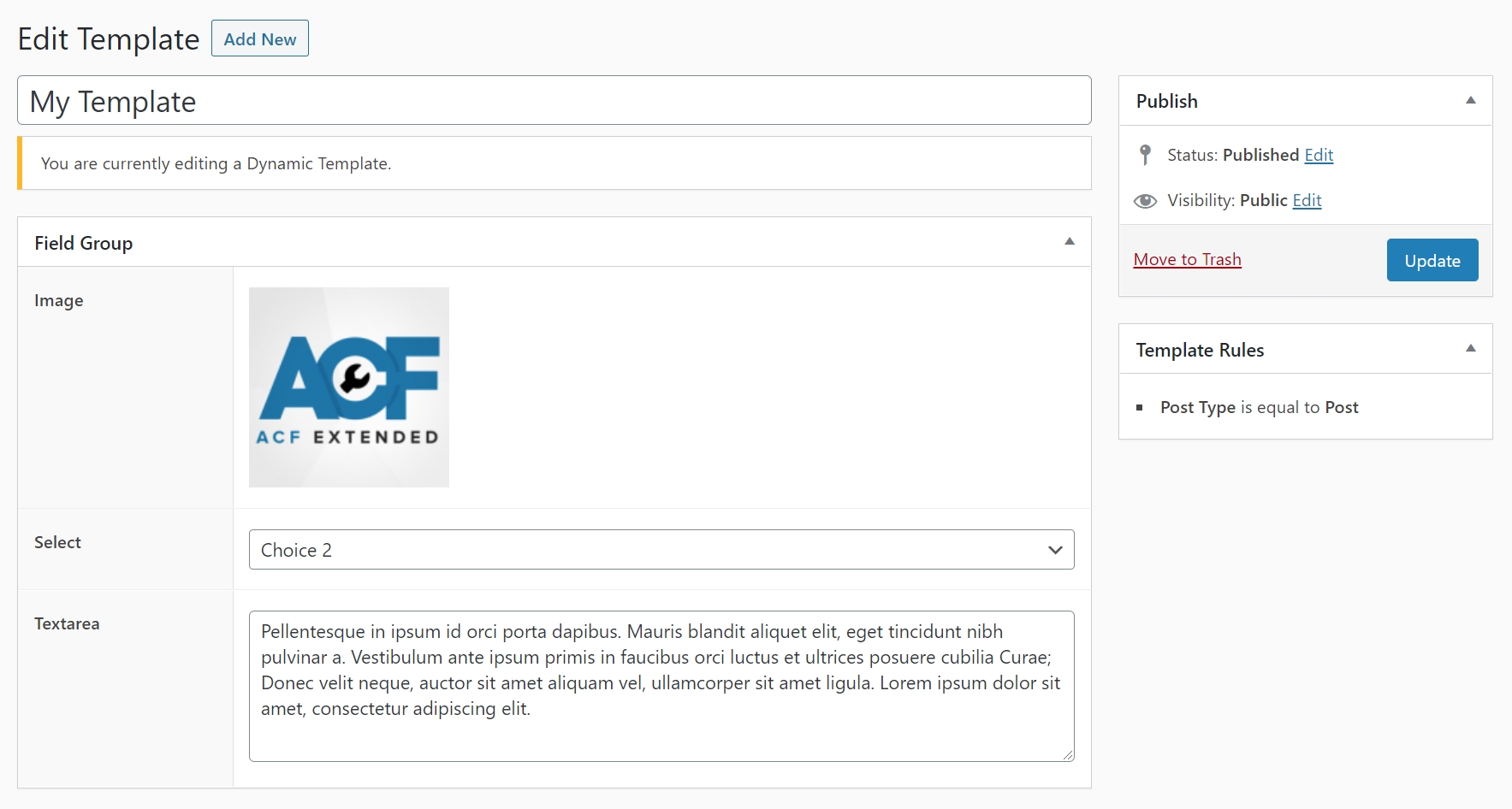
Task: Click the Template Rules panel heading
Action: coord(1200,350)
